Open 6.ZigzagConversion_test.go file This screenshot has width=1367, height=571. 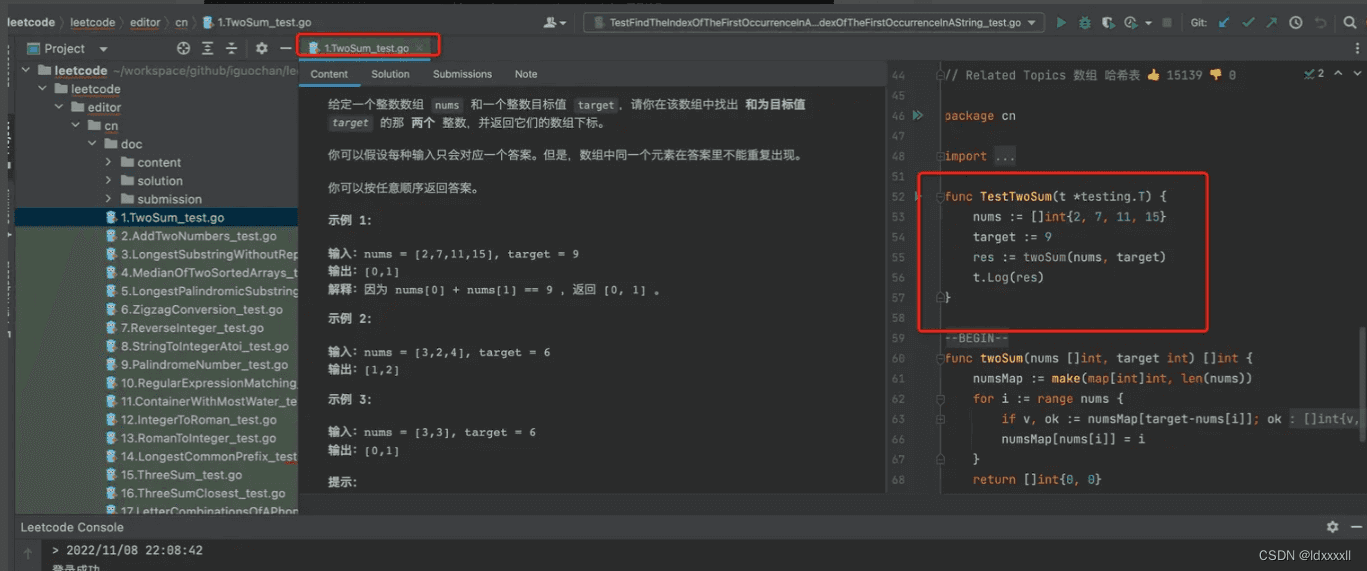click(x=201, y=310)
